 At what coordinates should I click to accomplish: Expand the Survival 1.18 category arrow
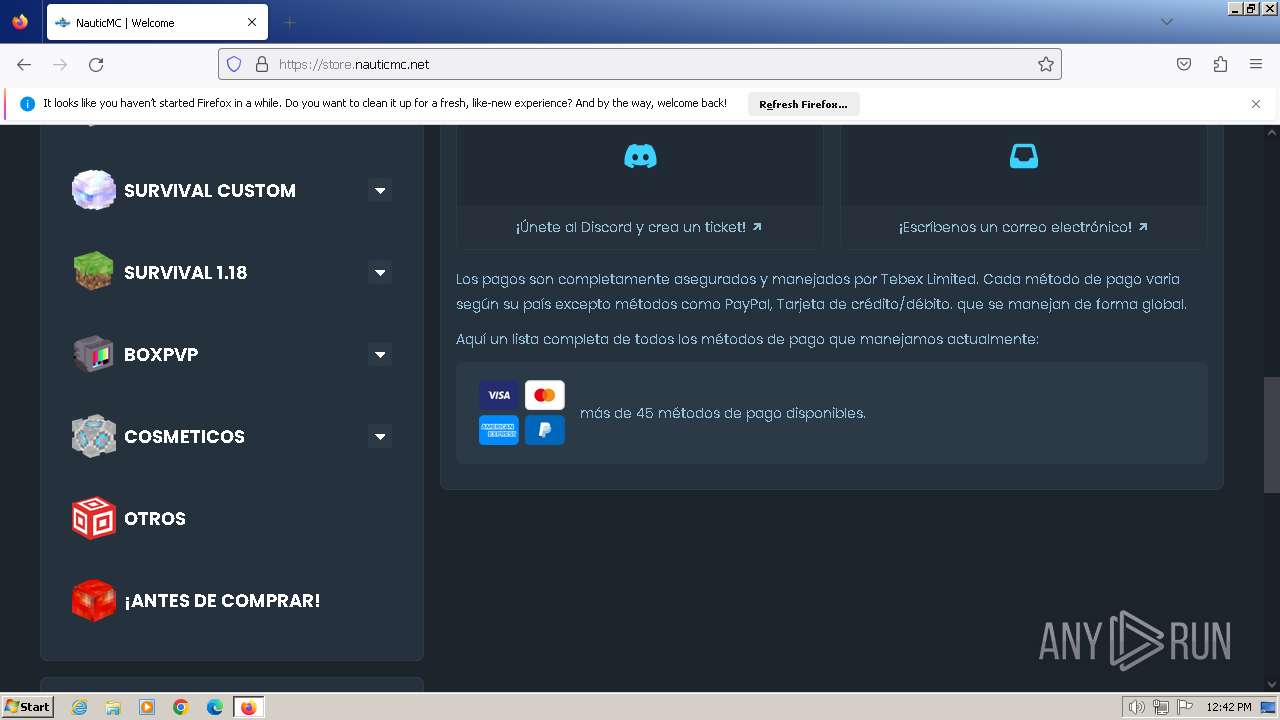coord(380,272)
